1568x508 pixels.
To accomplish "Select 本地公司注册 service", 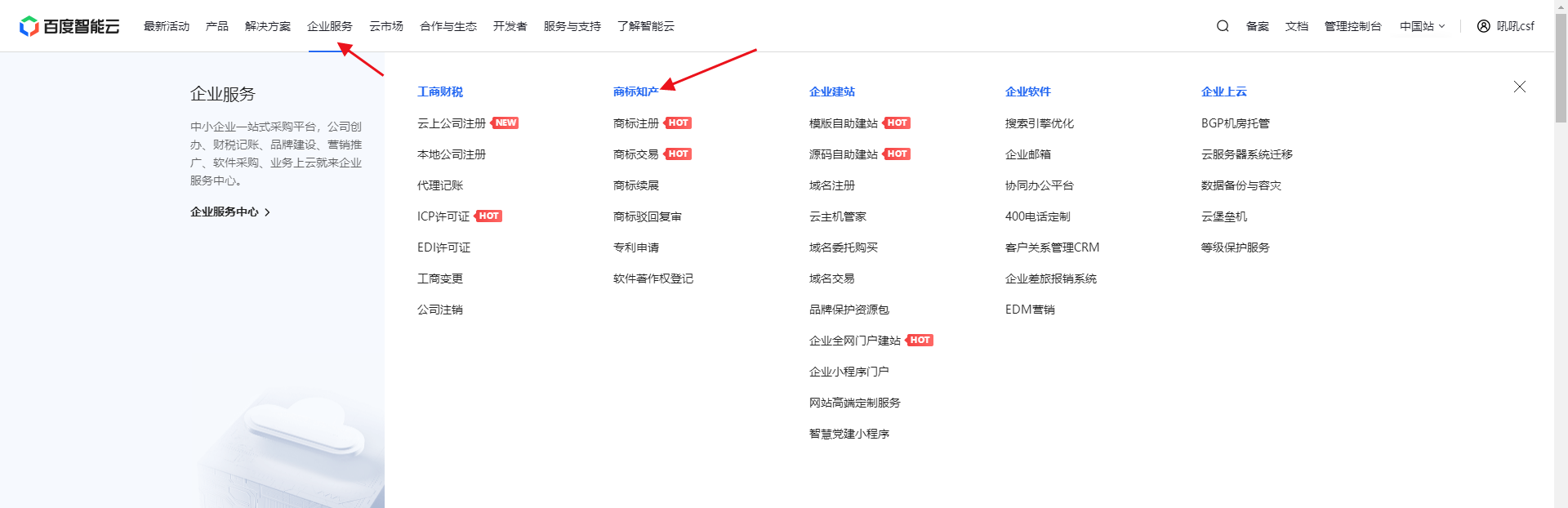I will [x=452, y=154].
